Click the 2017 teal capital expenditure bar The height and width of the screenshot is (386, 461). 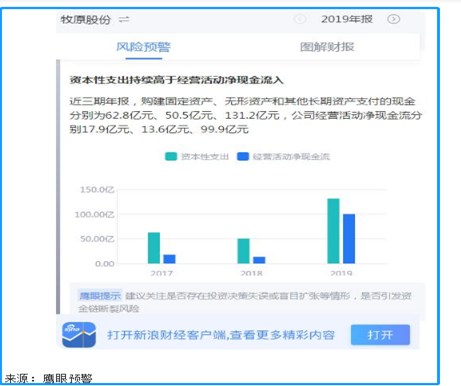(154, 248)
